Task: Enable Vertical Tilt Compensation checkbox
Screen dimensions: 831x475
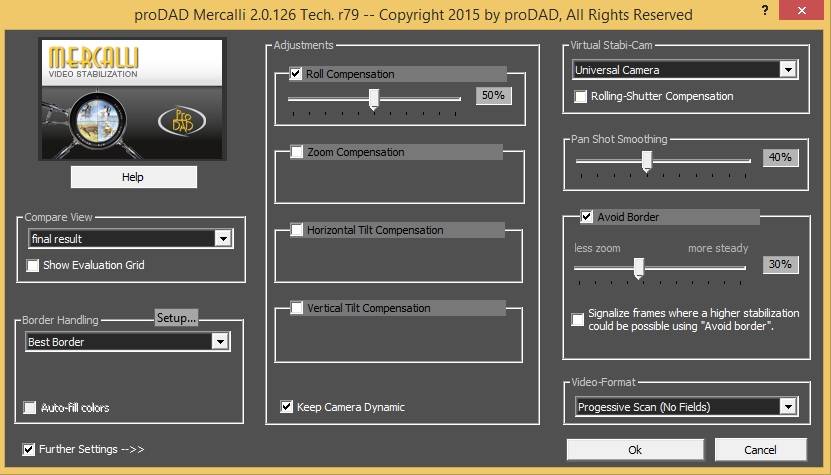Action: coord(297,308)
